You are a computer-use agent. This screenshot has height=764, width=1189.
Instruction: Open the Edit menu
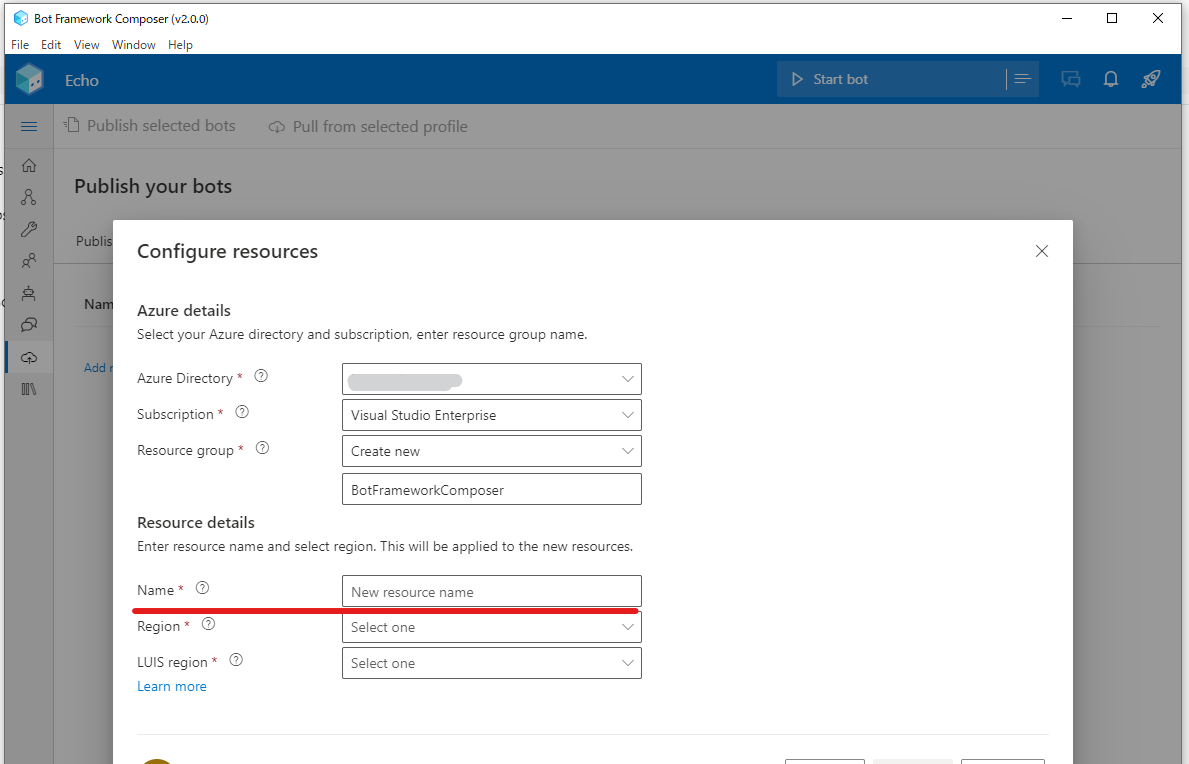pos(51,45)
